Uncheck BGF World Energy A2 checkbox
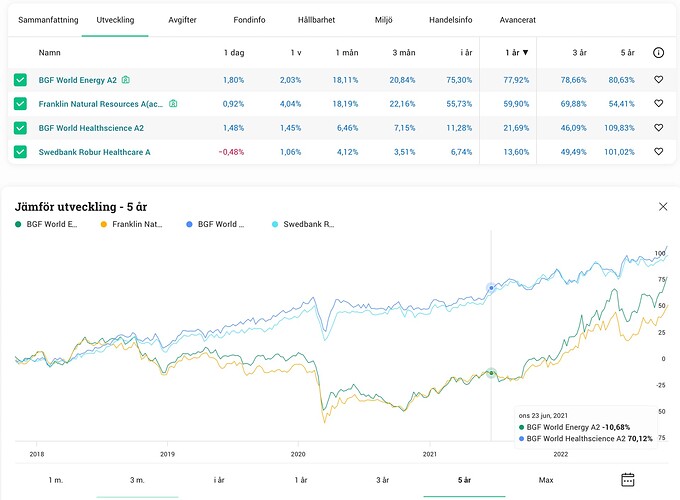This screenshot has height=500, width=680. pos(20,80)
